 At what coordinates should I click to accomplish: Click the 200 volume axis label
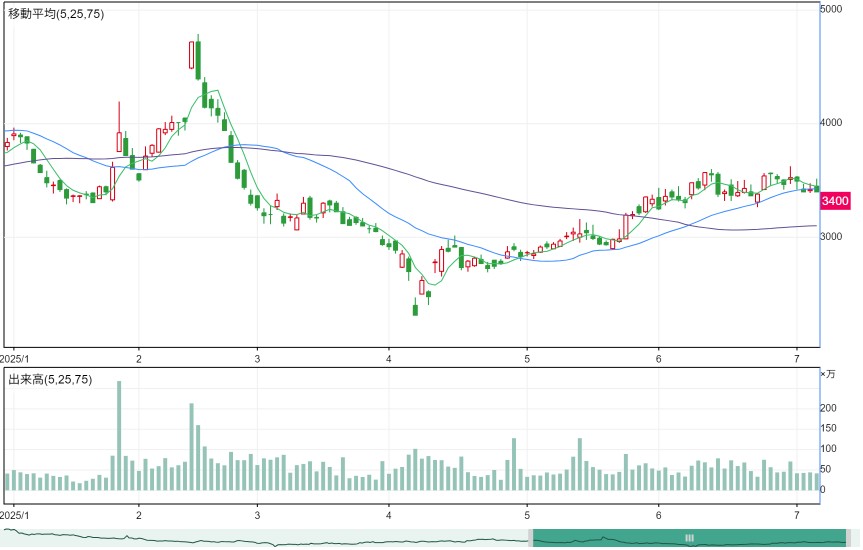coord(828,408)
